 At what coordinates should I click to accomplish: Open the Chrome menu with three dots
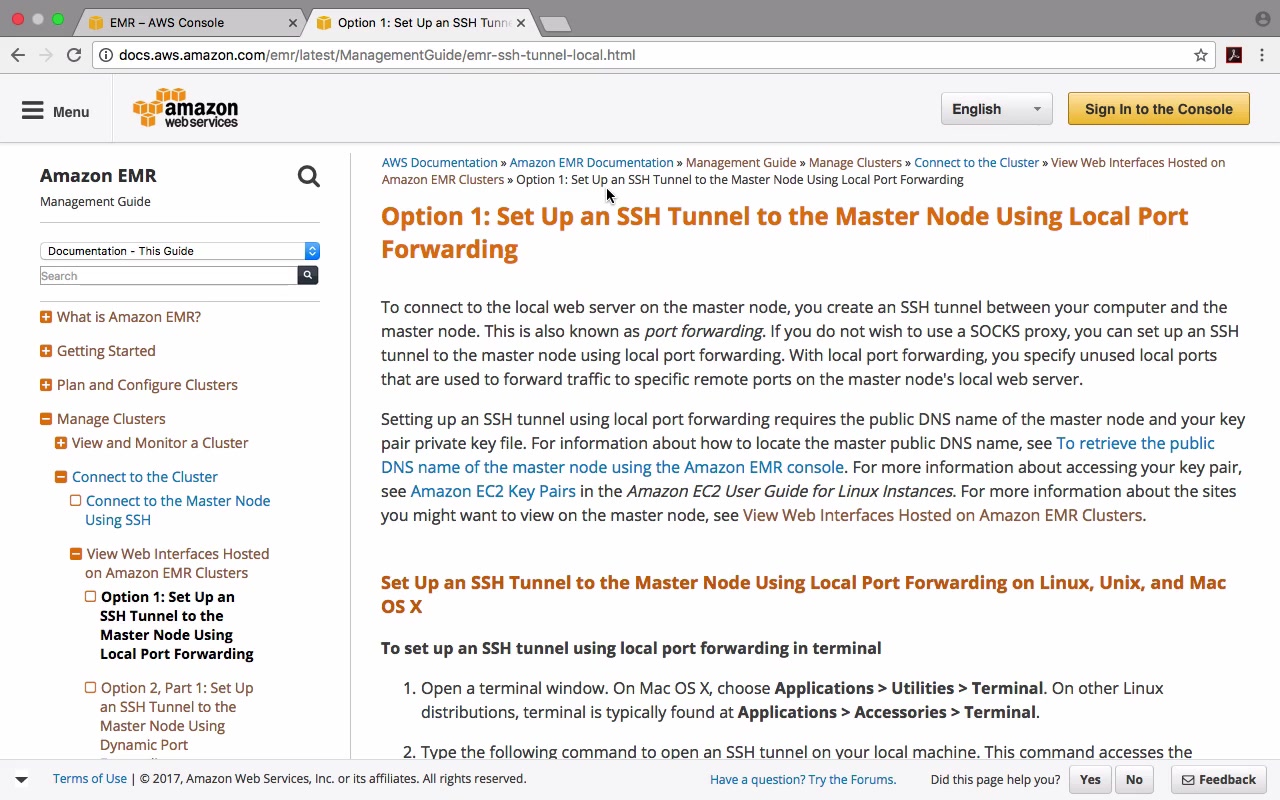point(1263,55)
